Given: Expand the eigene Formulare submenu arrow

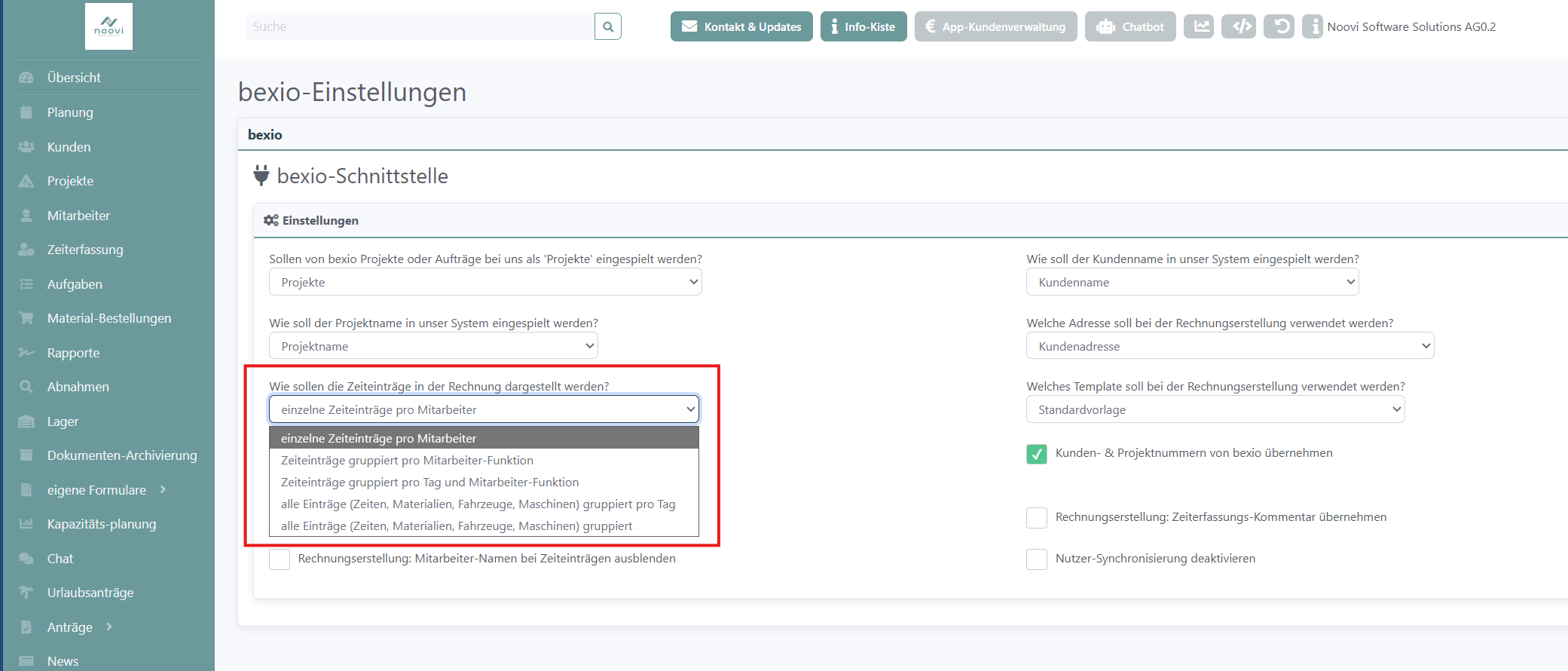Looking at the screenshot, I should (x=163, y=490).
